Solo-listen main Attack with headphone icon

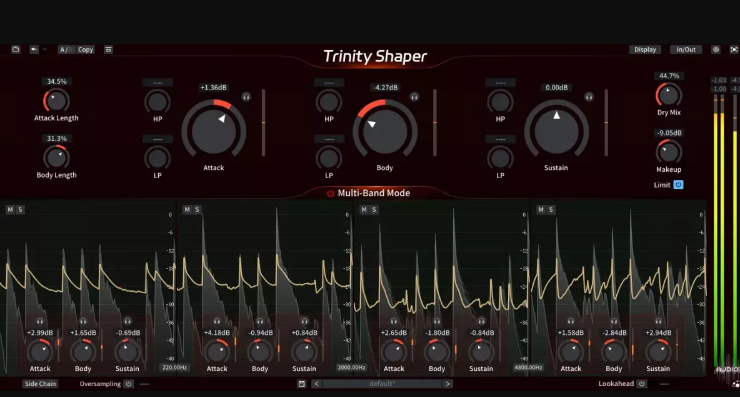(246, 97)
